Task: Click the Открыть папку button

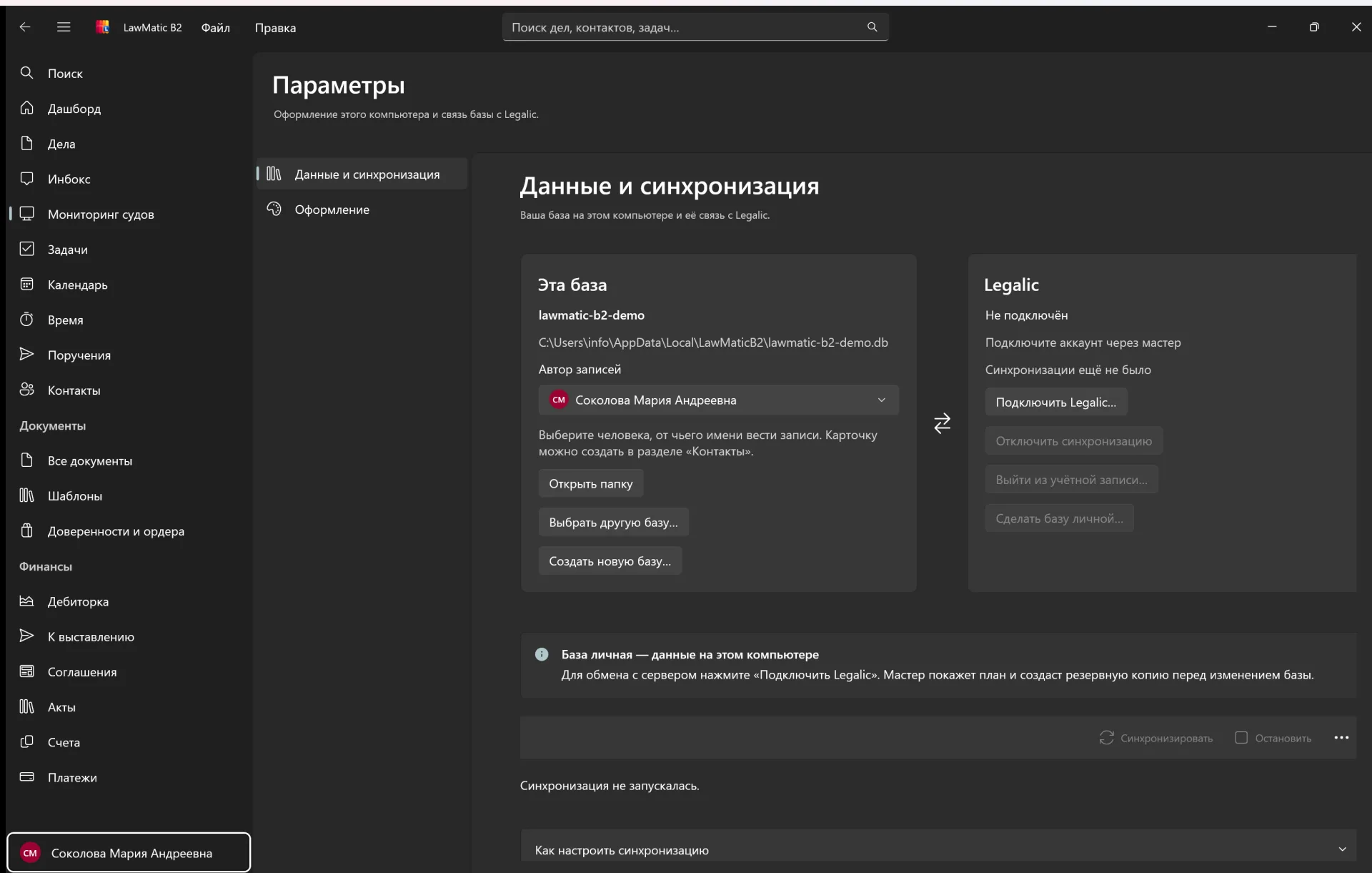Action: click(590, 483)
